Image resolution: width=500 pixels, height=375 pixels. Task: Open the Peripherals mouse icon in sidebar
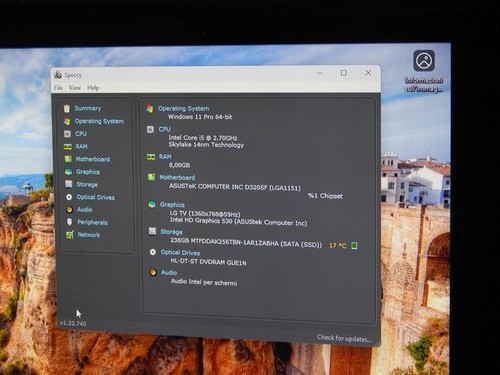[69, 222]
